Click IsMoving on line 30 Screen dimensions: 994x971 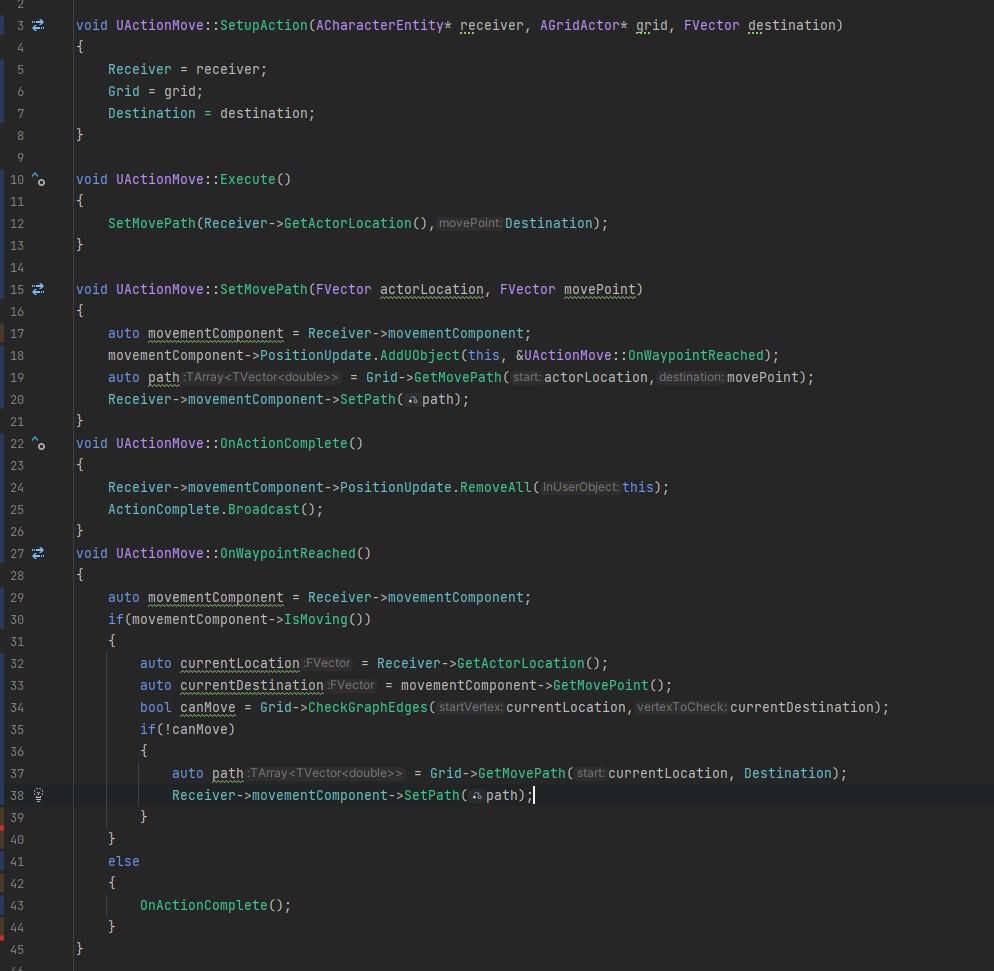316,619
